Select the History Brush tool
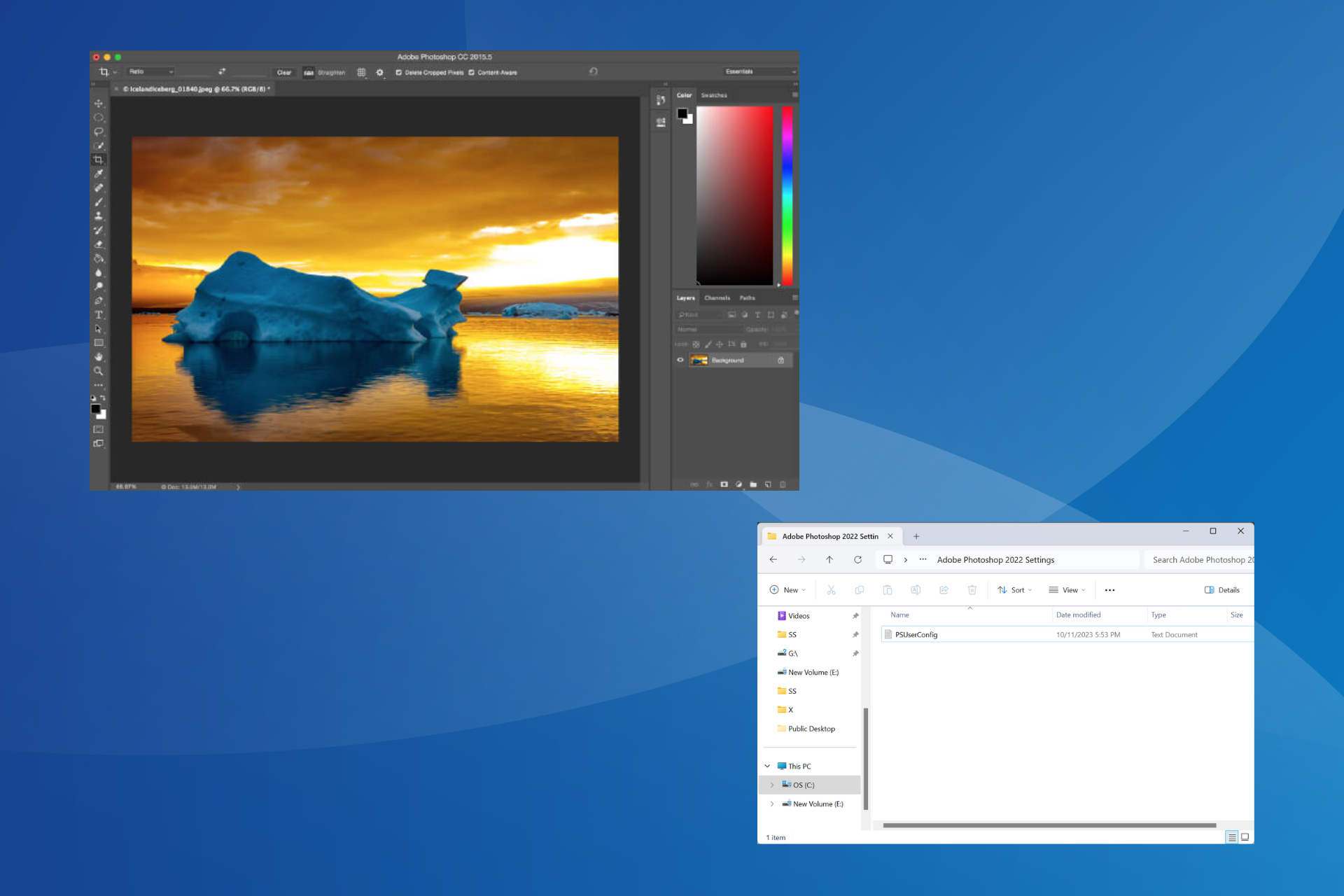The image size is (1344, 896). click(x=99, y=230)
